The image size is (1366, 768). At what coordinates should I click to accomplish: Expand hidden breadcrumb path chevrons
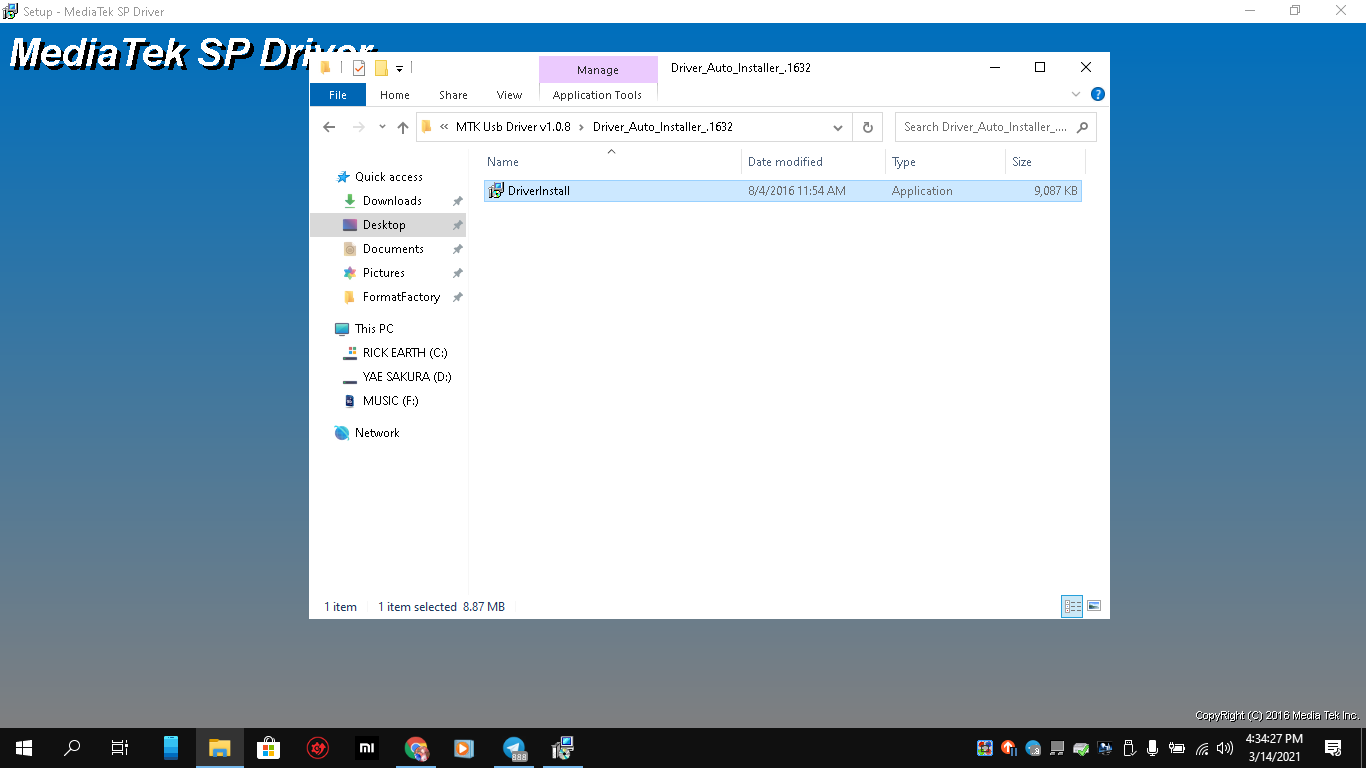[x=444, y=127]
